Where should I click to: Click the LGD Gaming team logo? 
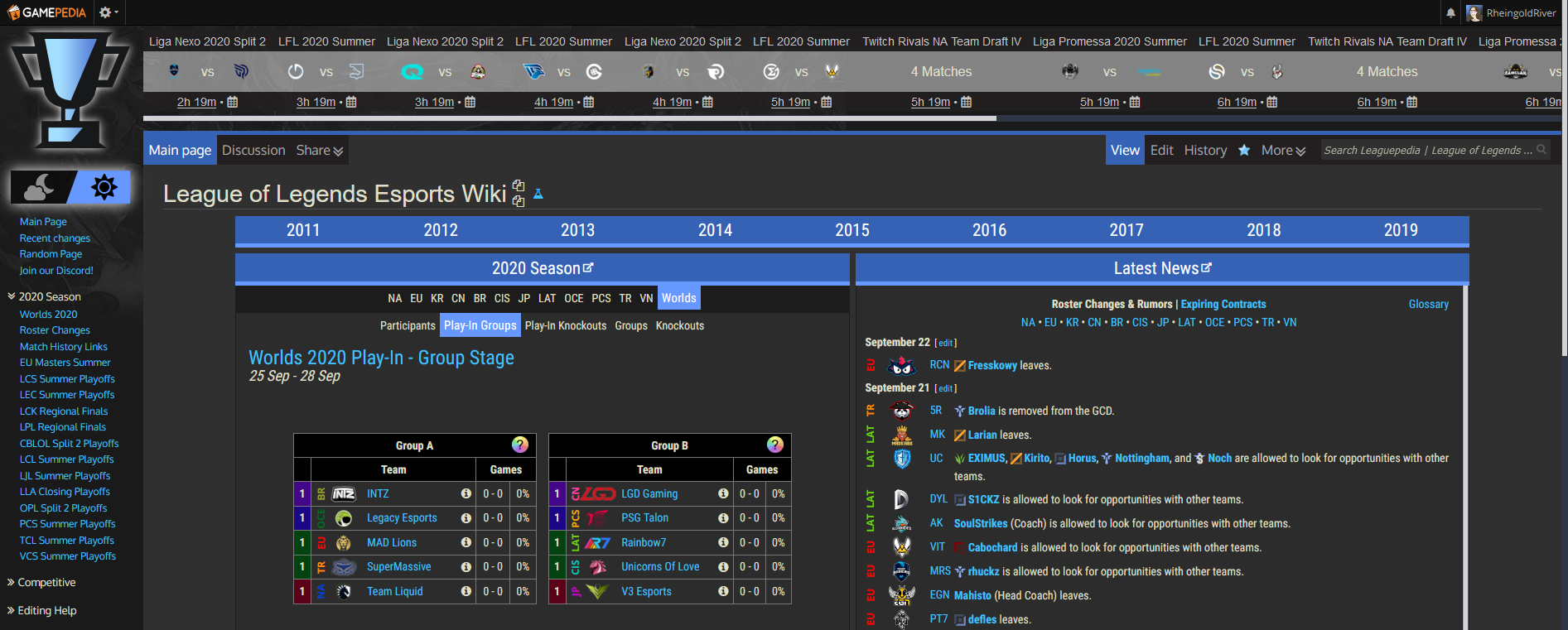tap(598, 493)
